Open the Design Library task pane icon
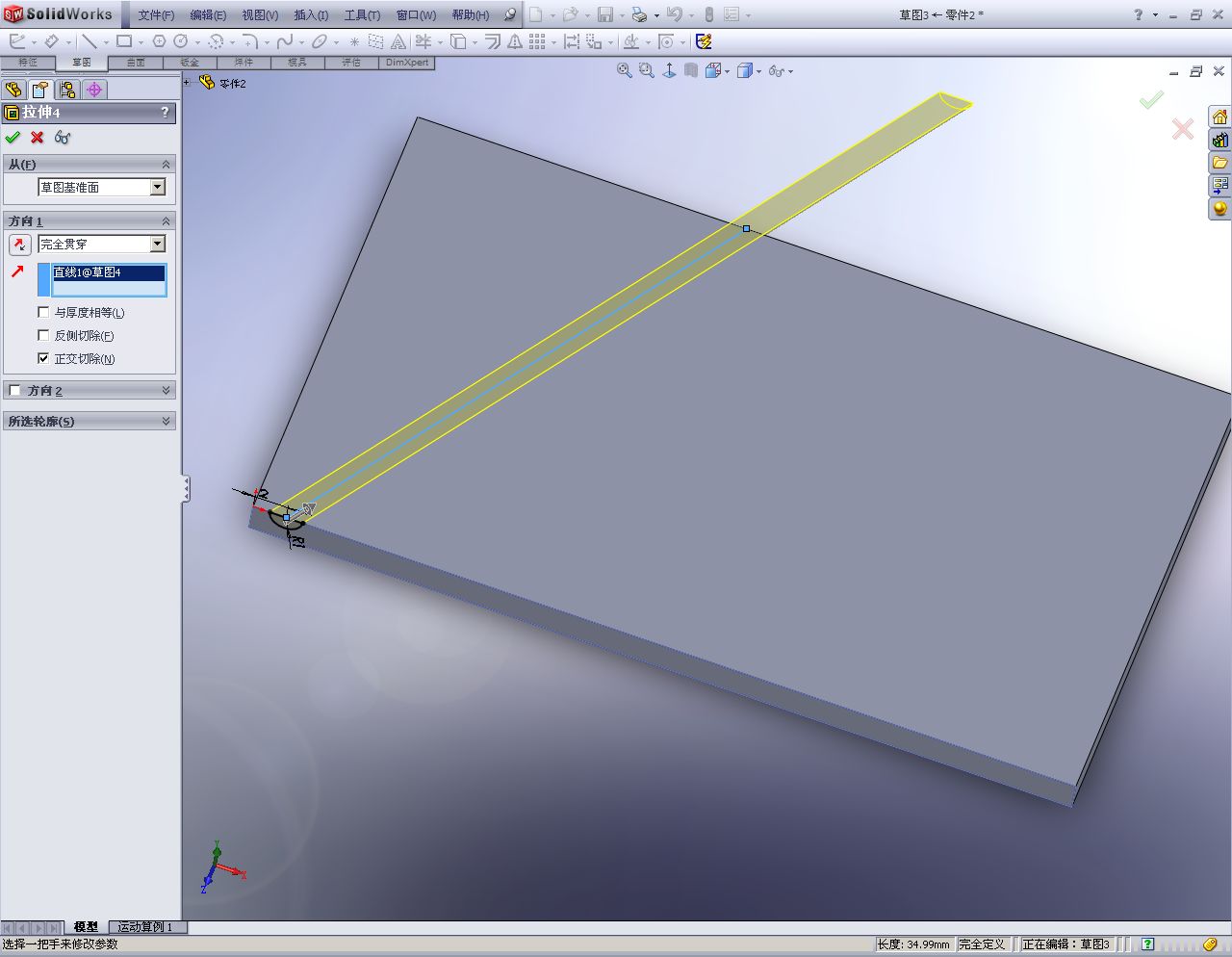The width and height of the screenshot is (1232, 957). click(1219, 140)
